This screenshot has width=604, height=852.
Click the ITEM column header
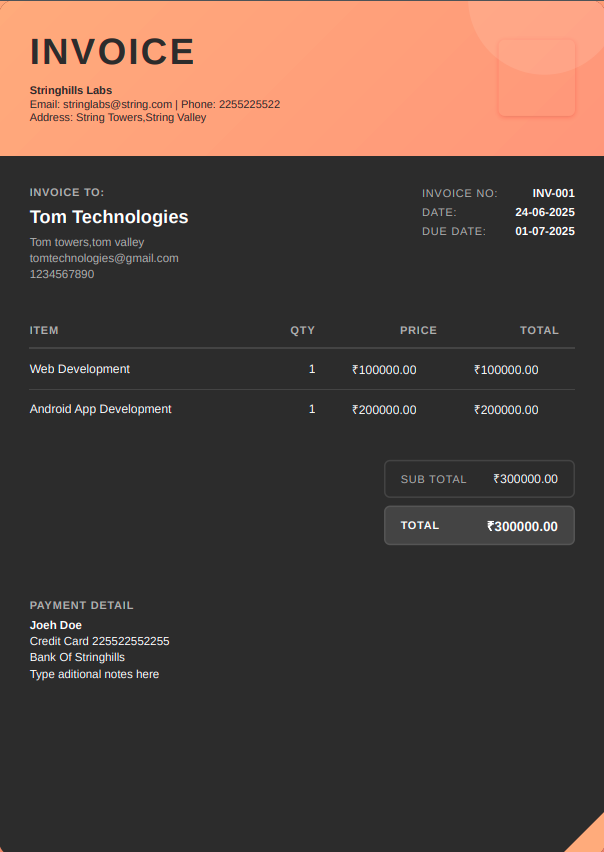pyautogui.click(x=44, y=330)
